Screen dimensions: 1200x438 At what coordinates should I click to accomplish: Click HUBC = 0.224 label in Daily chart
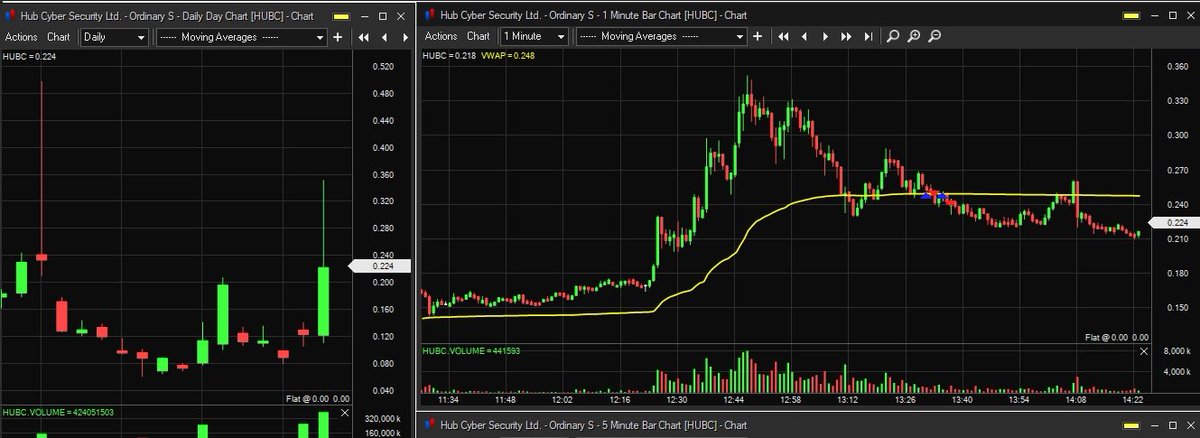[x=27, y=56]
